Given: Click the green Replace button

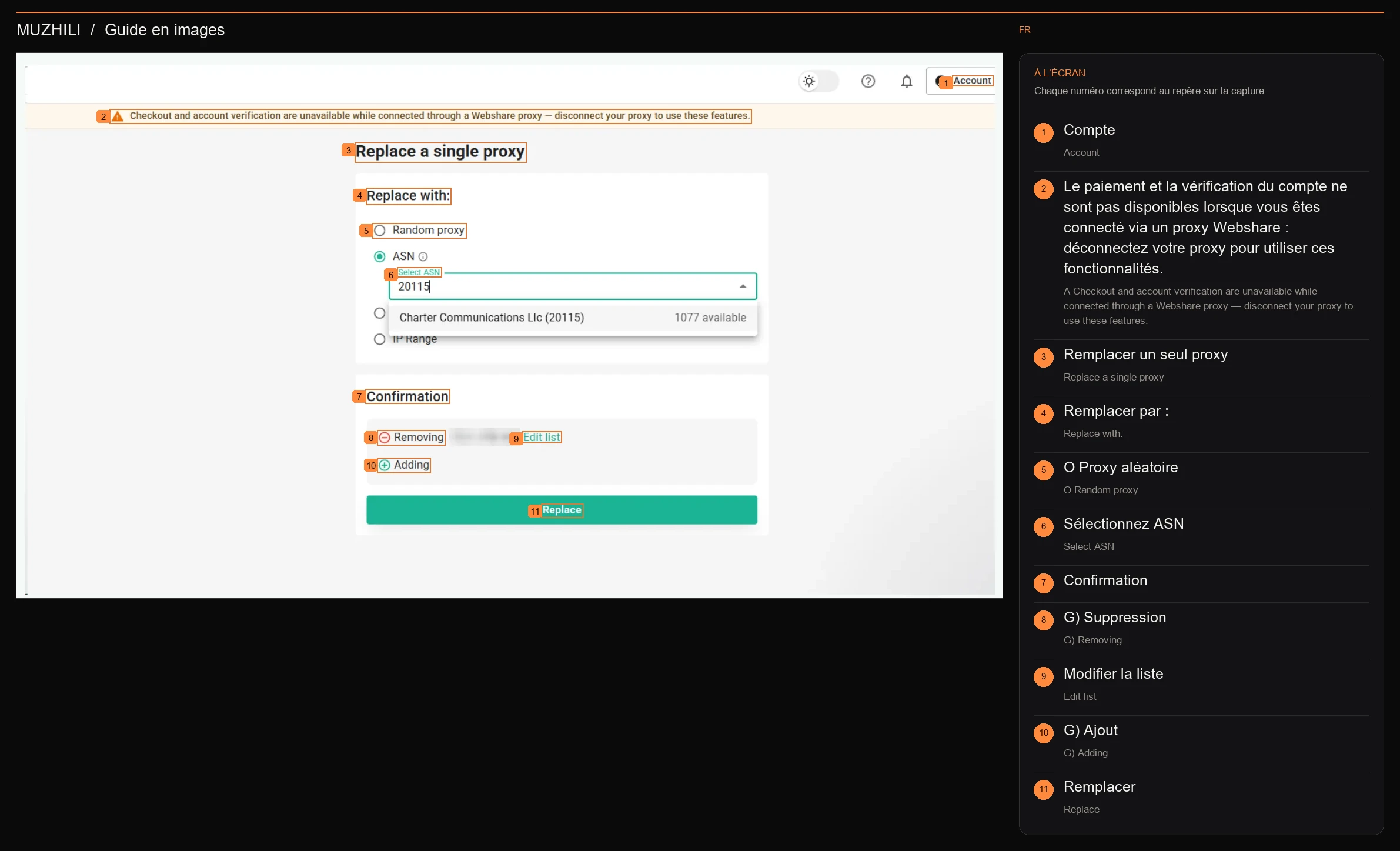Looking at the screenshot, I should tap(562, 510).
